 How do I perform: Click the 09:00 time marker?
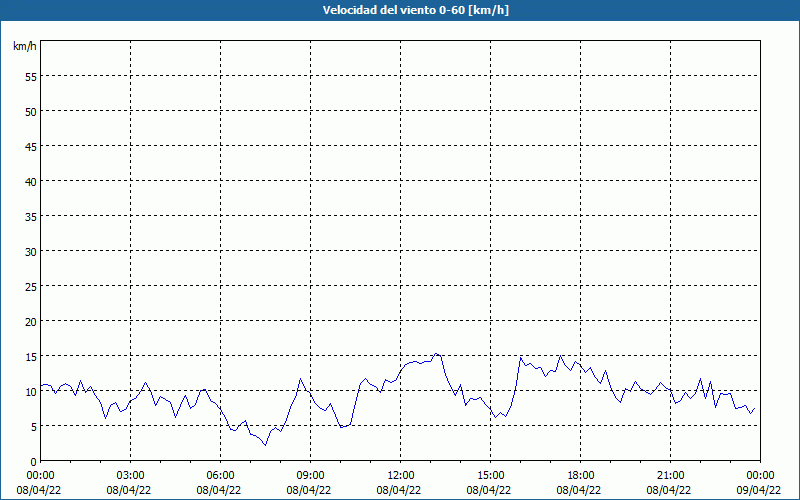(310, 475)
